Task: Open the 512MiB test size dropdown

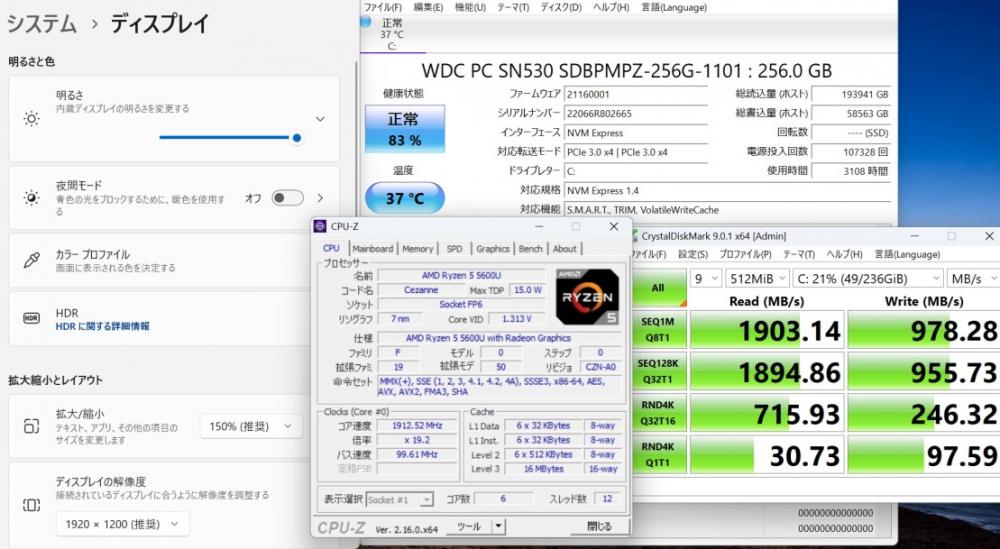Action: (758, 279)
